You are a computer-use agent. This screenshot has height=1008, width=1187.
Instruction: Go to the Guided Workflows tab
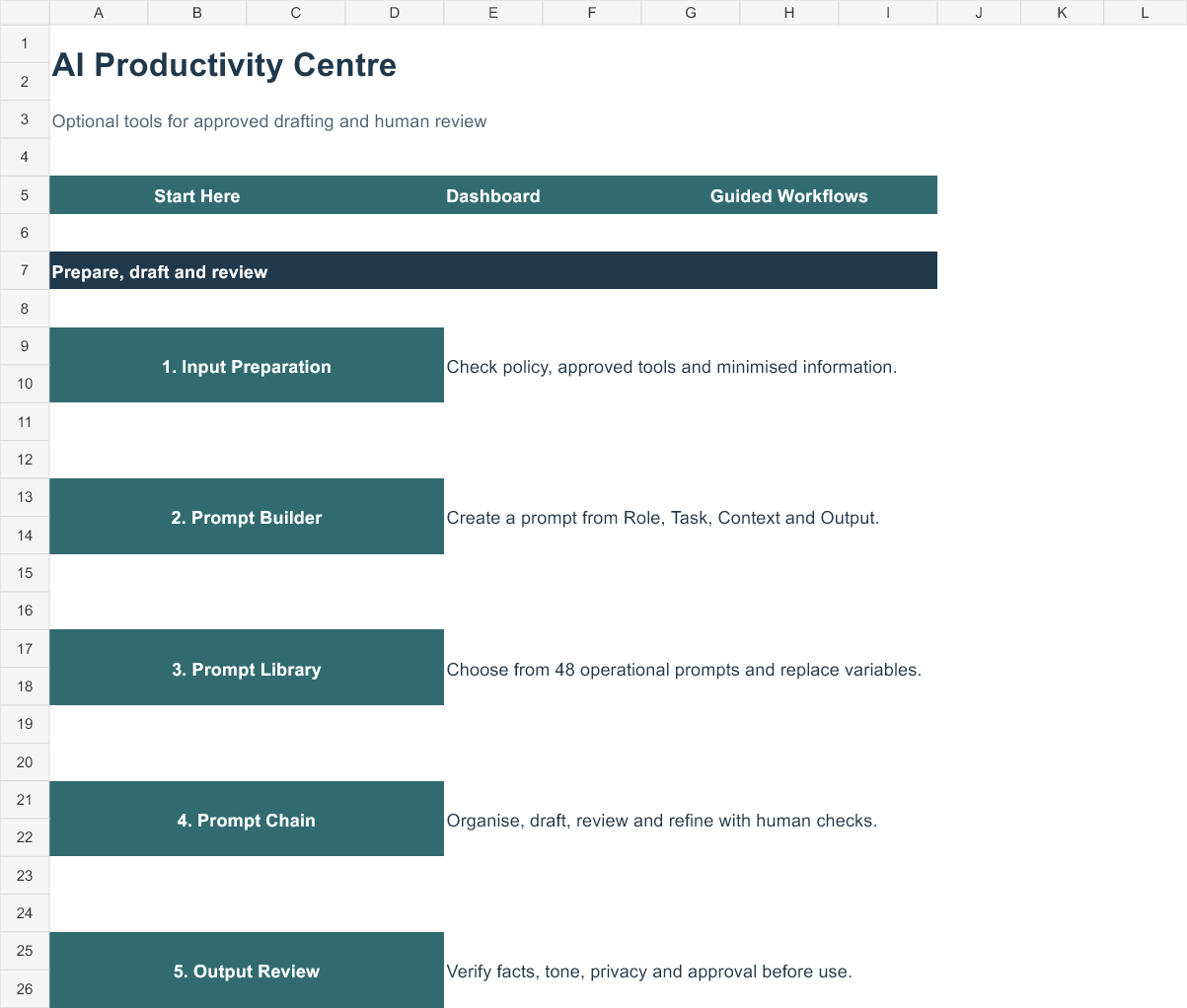789,195
